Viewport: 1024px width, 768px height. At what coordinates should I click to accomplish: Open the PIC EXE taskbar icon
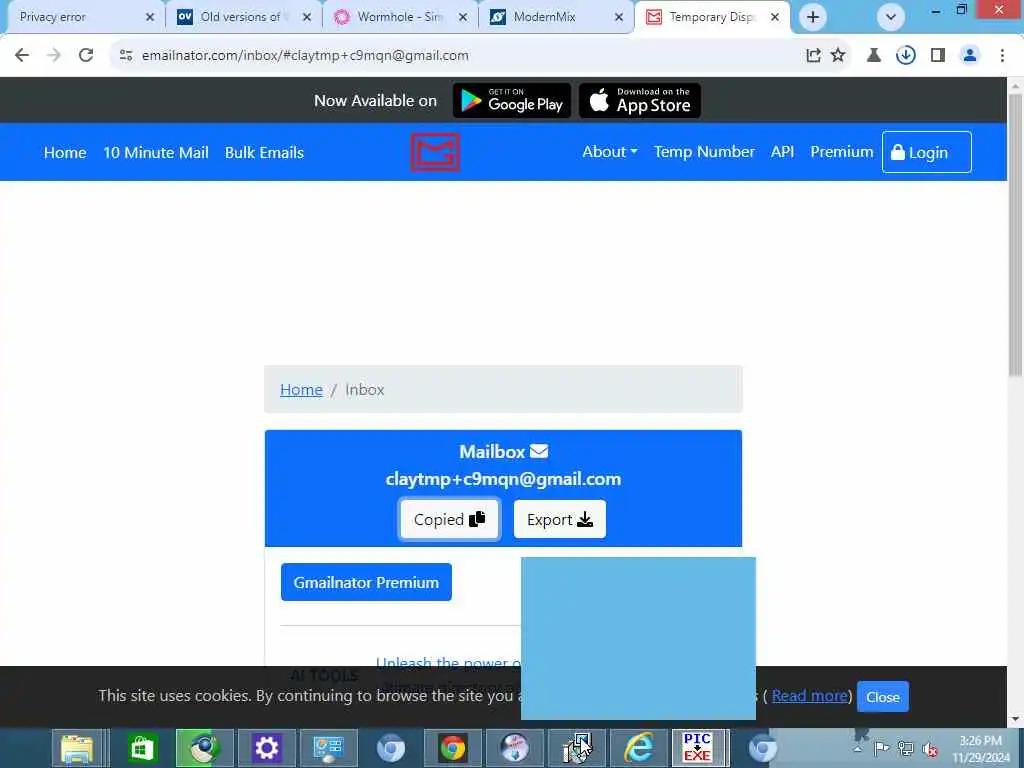tap(697, 748)
